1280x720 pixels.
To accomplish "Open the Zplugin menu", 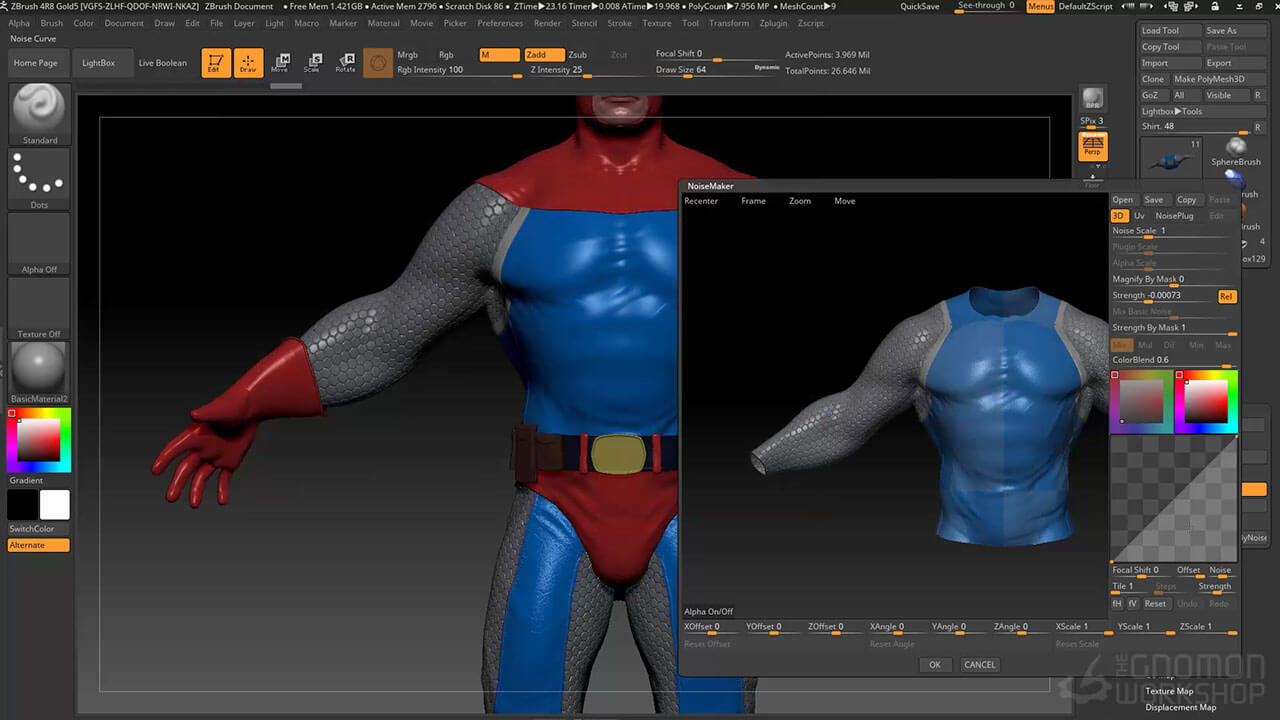I will (x=773, y=23).
